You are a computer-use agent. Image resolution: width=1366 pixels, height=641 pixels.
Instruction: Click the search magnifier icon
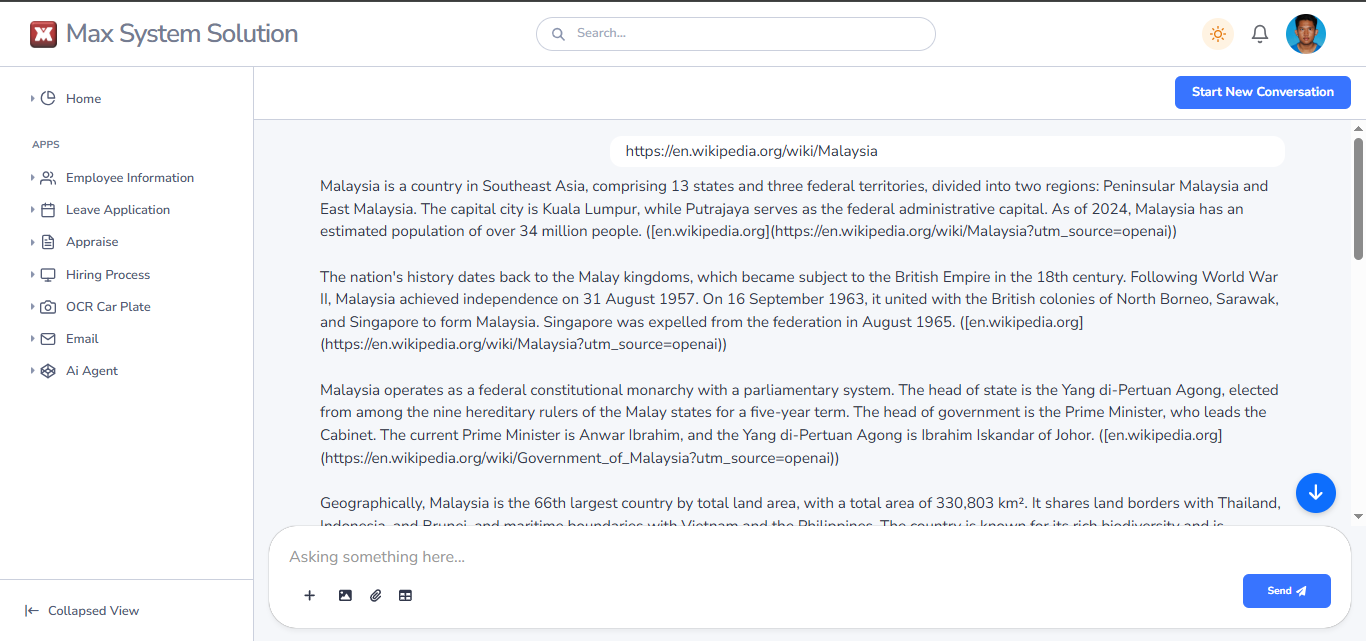pyautogui.click(x=559, y=33)
